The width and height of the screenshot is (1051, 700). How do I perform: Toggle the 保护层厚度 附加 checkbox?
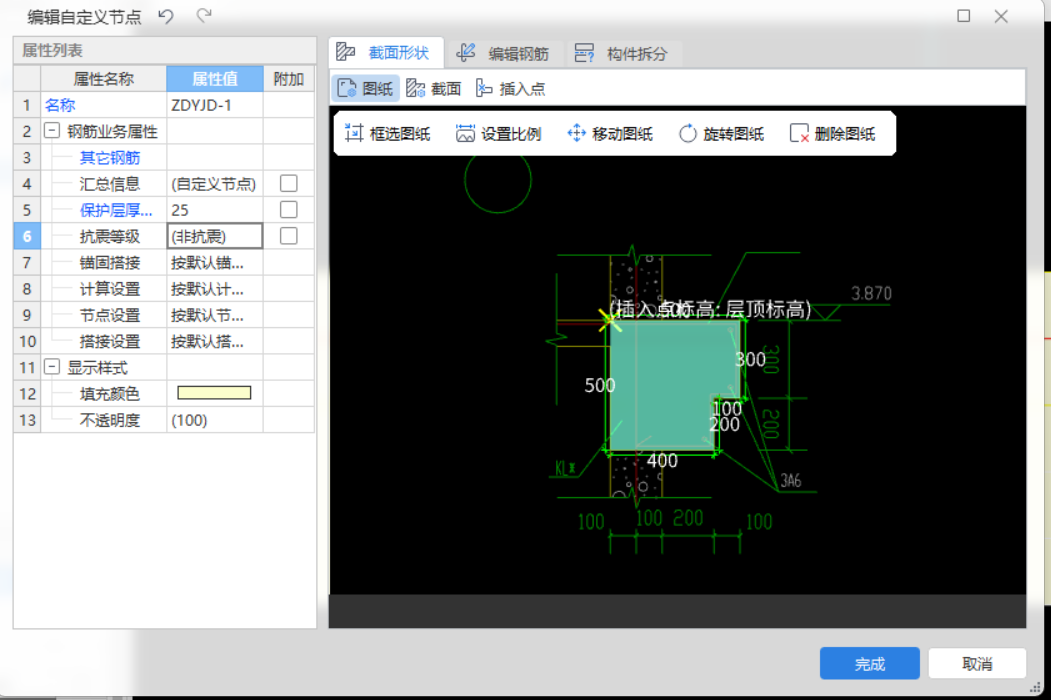(x=289, y=209)
